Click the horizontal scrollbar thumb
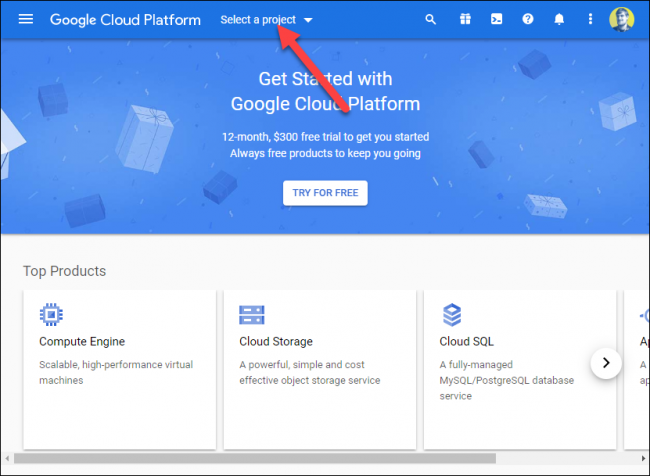Image resolution: width=650 pixels, height=476 pixels. pos(255,458)
